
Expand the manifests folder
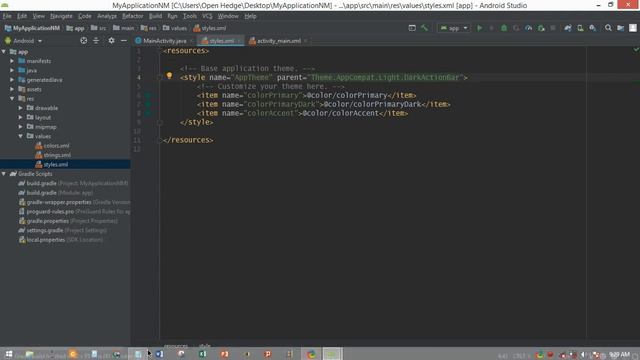point(12,61)
